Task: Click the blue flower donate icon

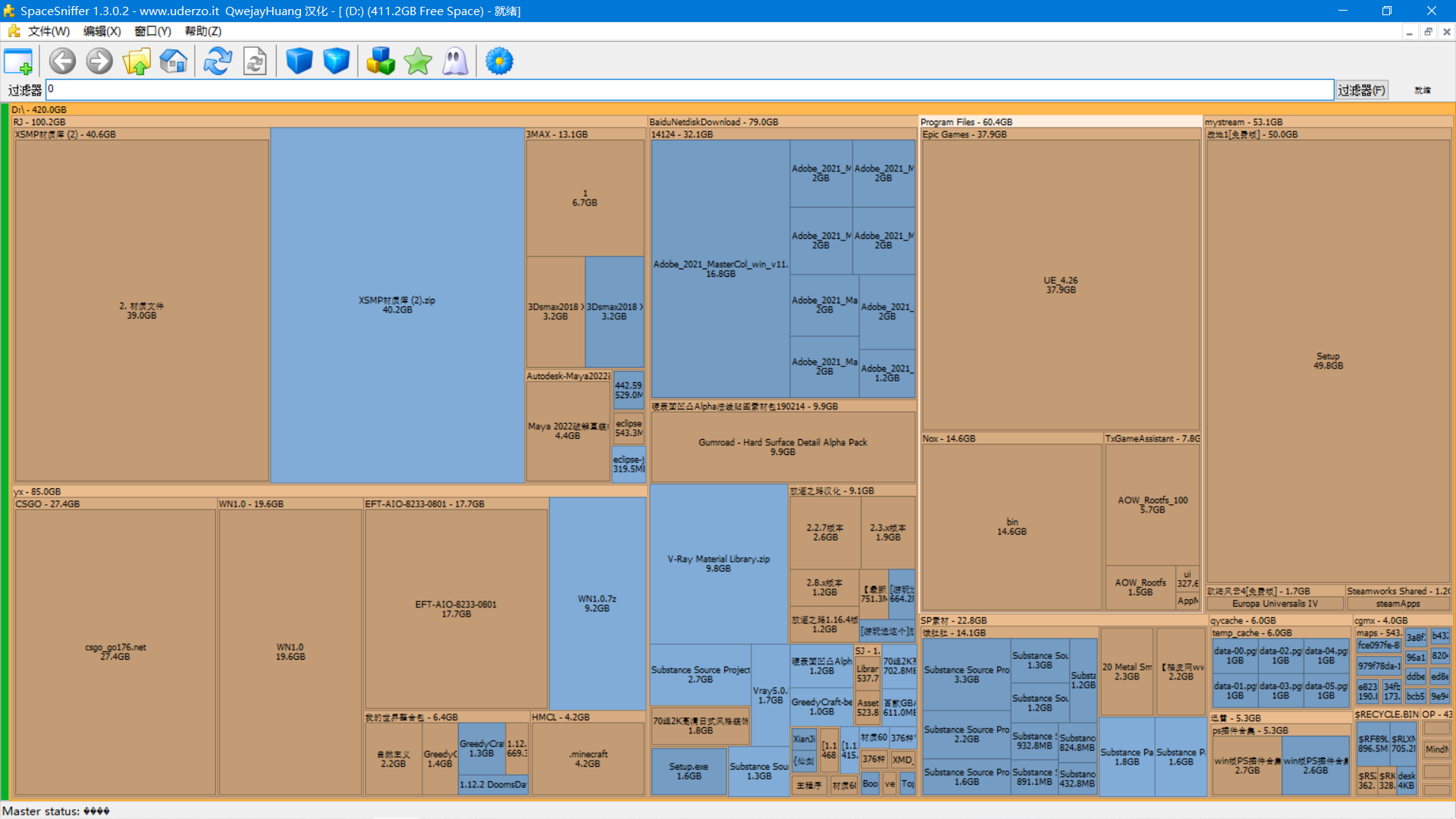Action: pyautogui.click(x=499, y=61)
